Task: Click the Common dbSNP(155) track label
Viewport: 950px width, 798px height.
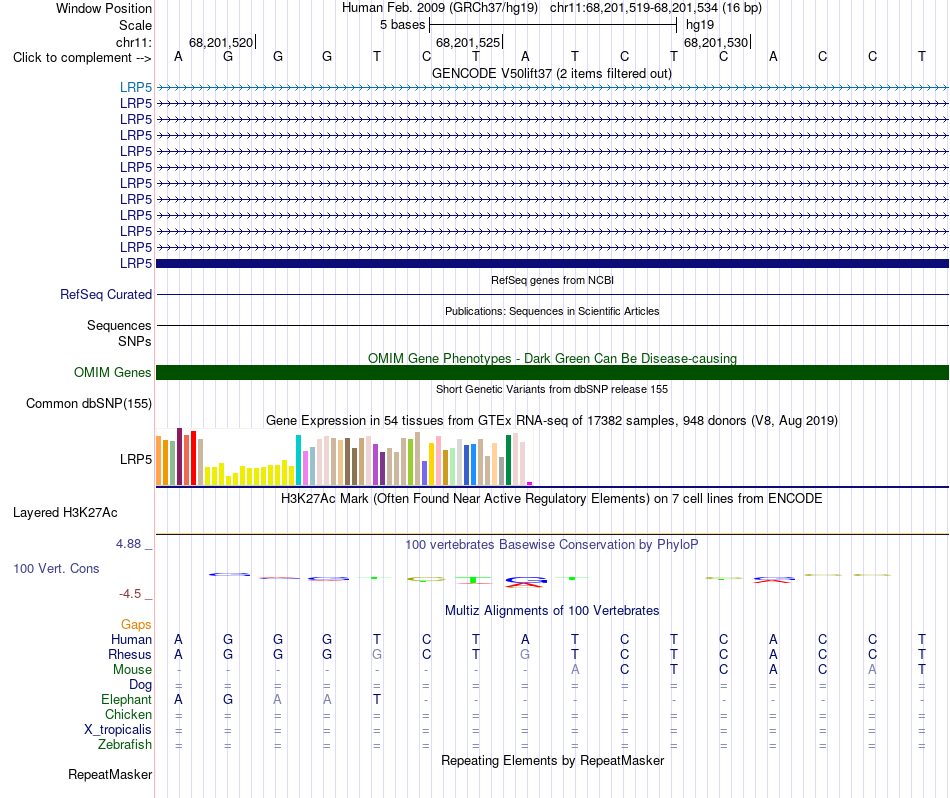Action: tap(89, 404)
